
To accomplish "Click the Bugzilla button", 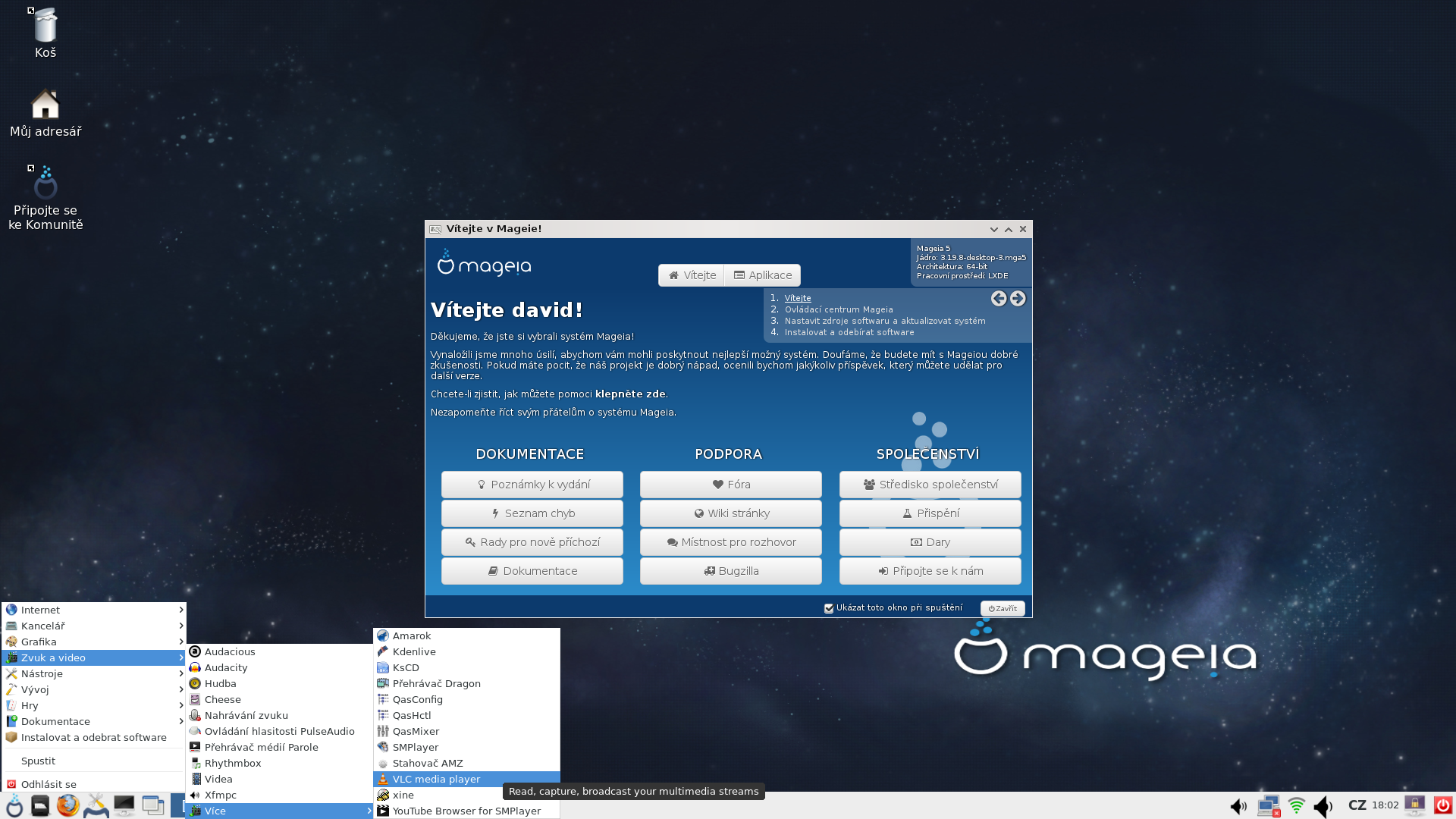I will pos(731,571).
